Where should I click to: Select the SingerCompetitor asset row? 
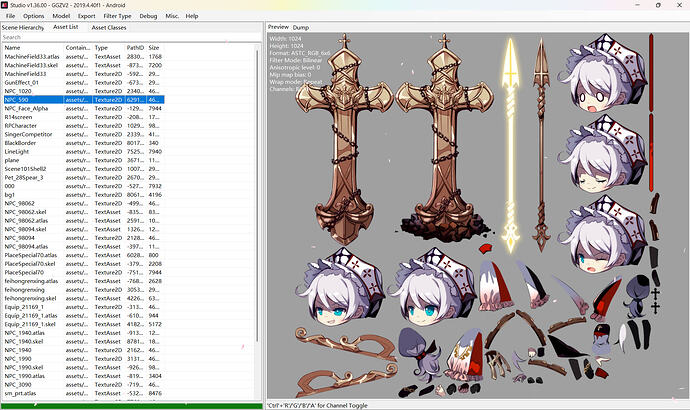tap(84, 134)
